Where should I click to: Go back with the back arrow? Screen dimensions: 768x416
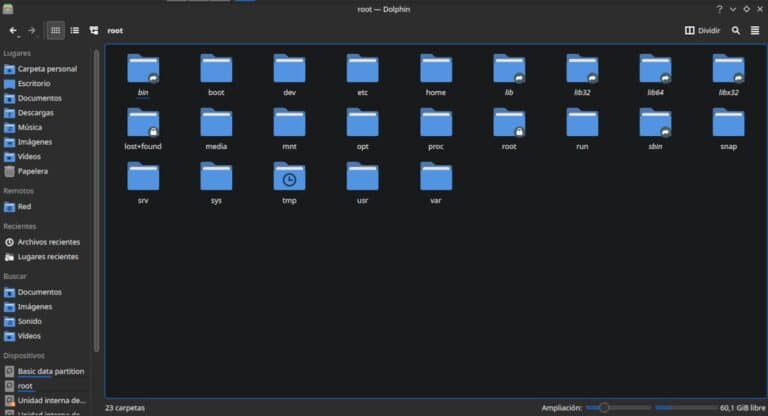tap(13, 30)
